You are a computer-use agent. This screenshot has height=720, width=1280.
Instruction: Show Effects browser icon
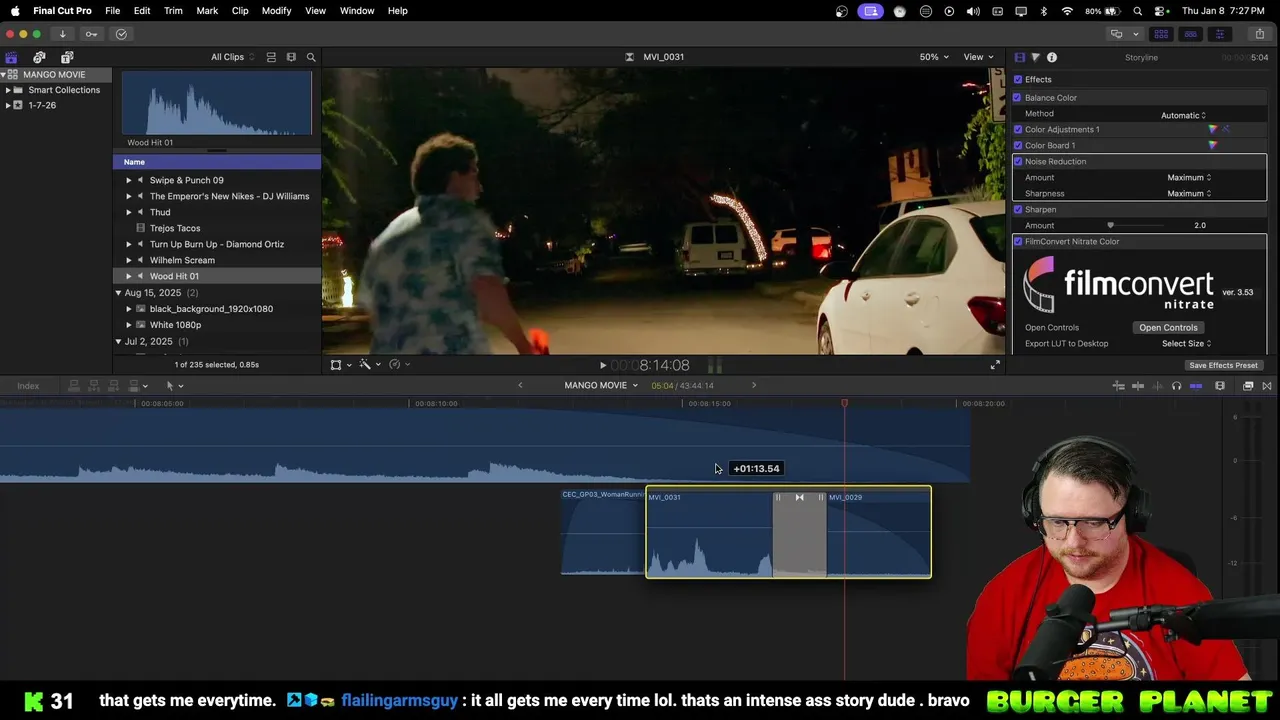(x=1248, y=386)
